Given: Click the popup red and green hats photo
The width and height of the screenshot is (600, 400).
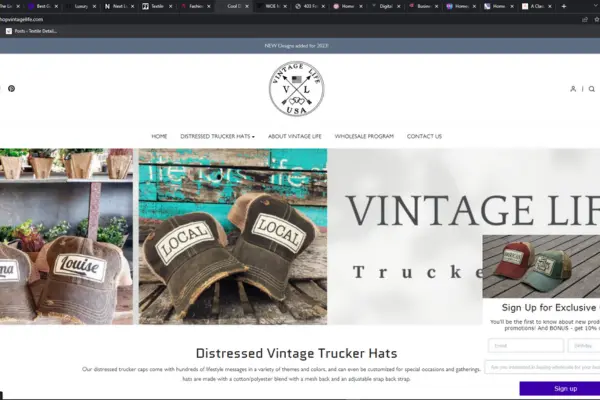Looking at the screenshot, I should pos(541,266).
